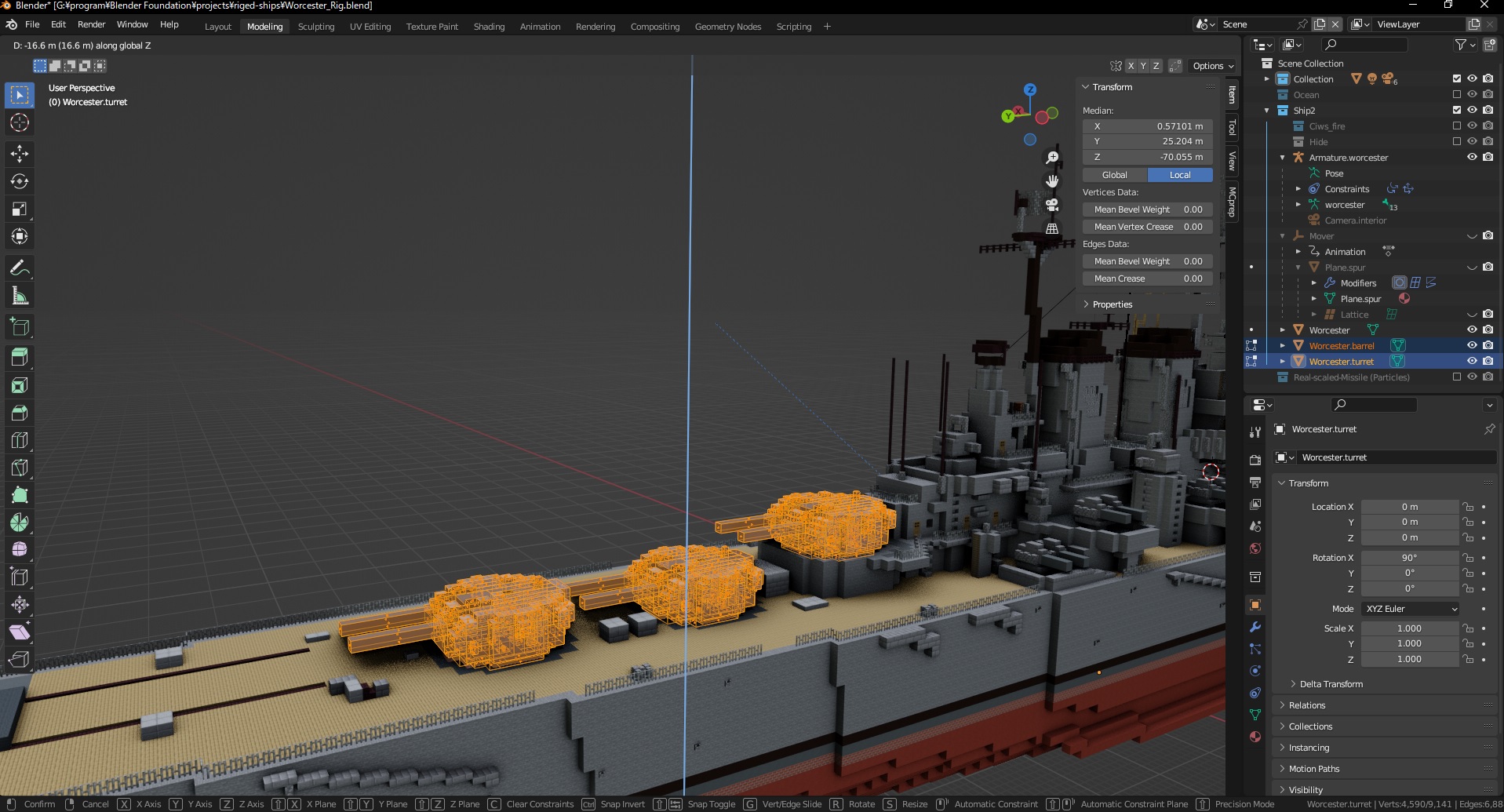Expand the Relations panel

1306,705
